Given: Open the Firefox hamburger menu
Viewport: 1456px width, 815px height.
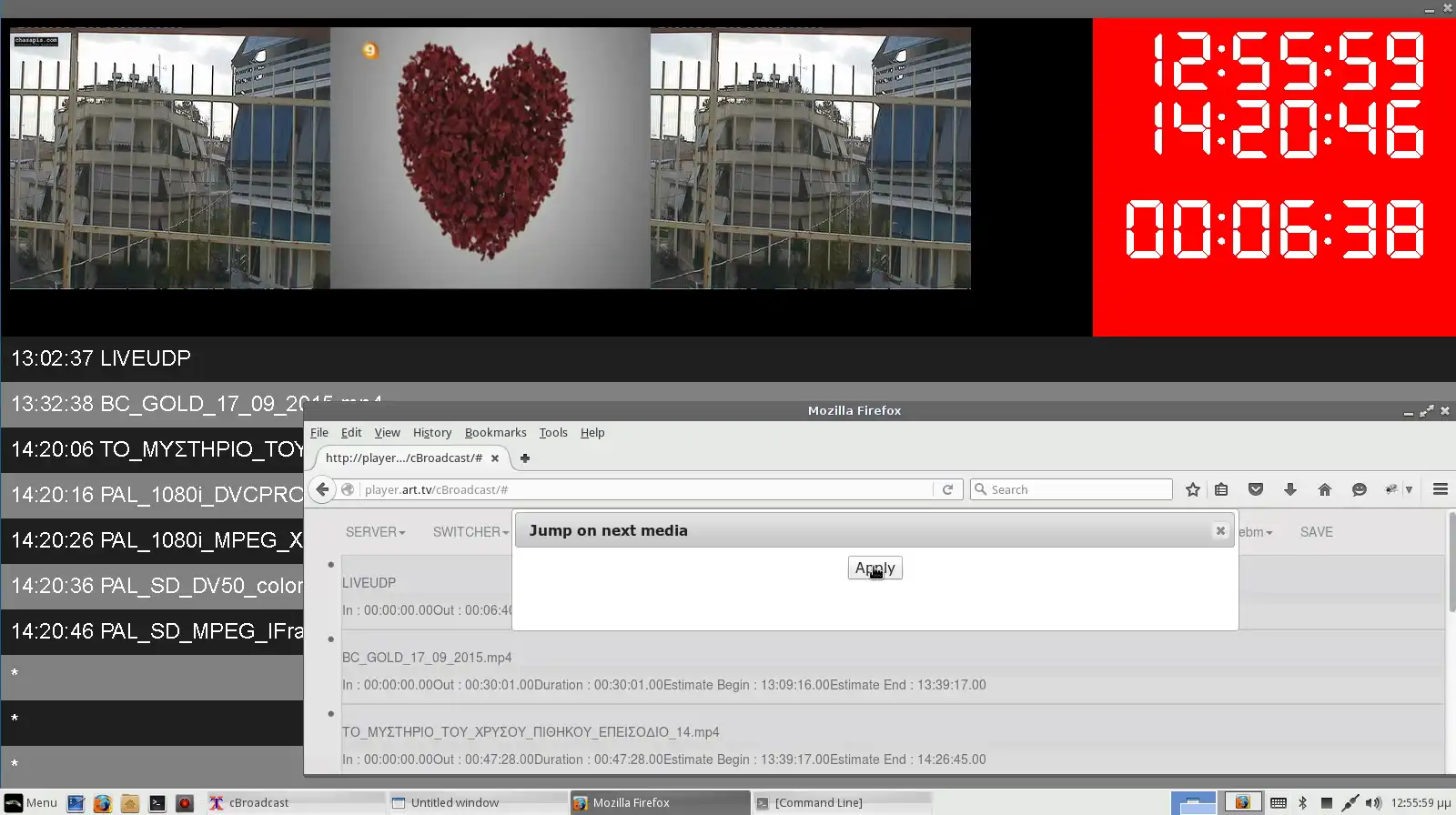Looking at the screenshot, I should [1441, 489].
